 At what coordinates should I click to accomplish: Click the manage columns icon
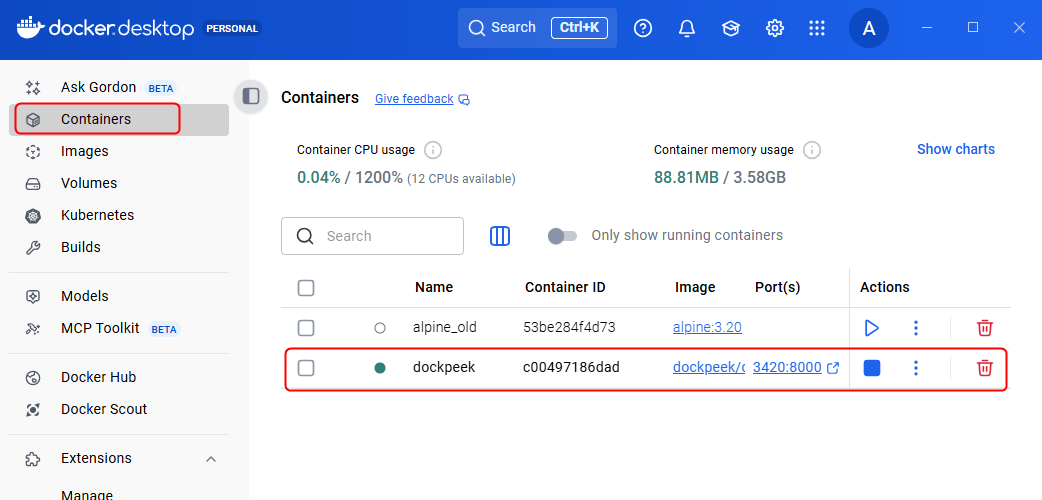coord(500,236)
